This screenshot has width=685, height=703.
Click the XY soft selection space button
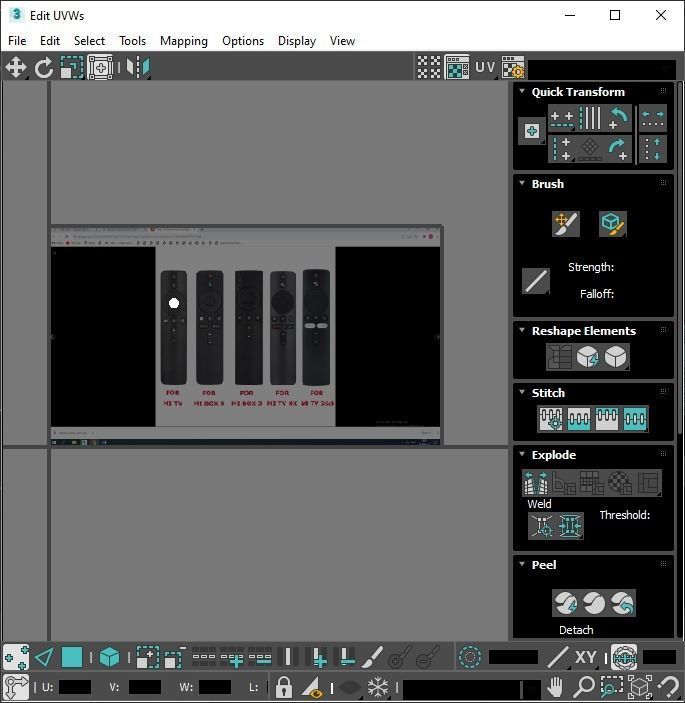(x=585, y=658)
